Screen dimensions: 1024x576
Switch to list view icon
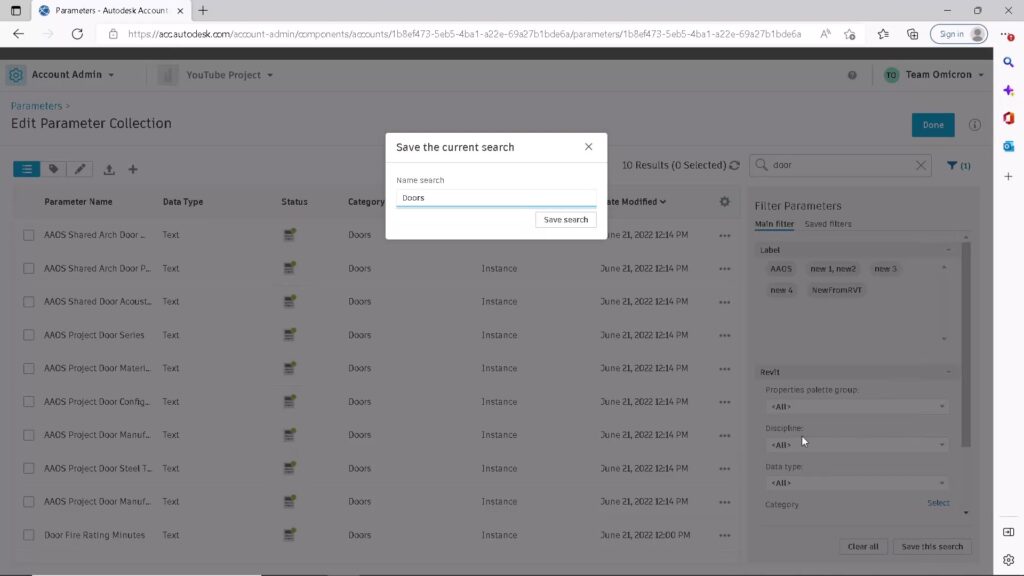pos(27,169)
